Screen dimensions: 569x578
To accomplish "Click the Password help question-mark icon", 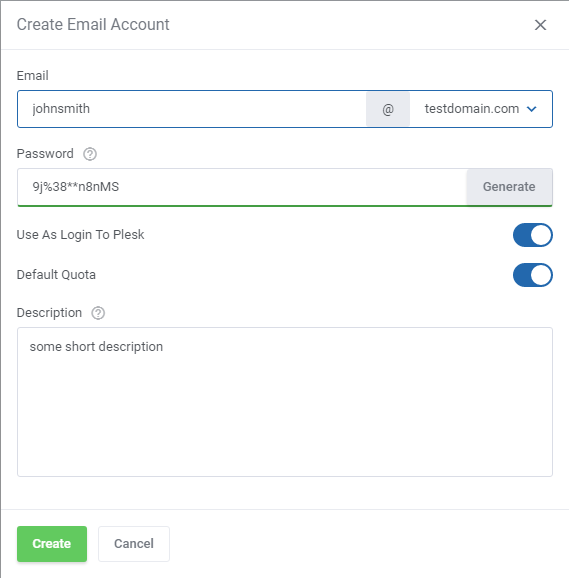I will pyautogui.click(x=90, y=154).
